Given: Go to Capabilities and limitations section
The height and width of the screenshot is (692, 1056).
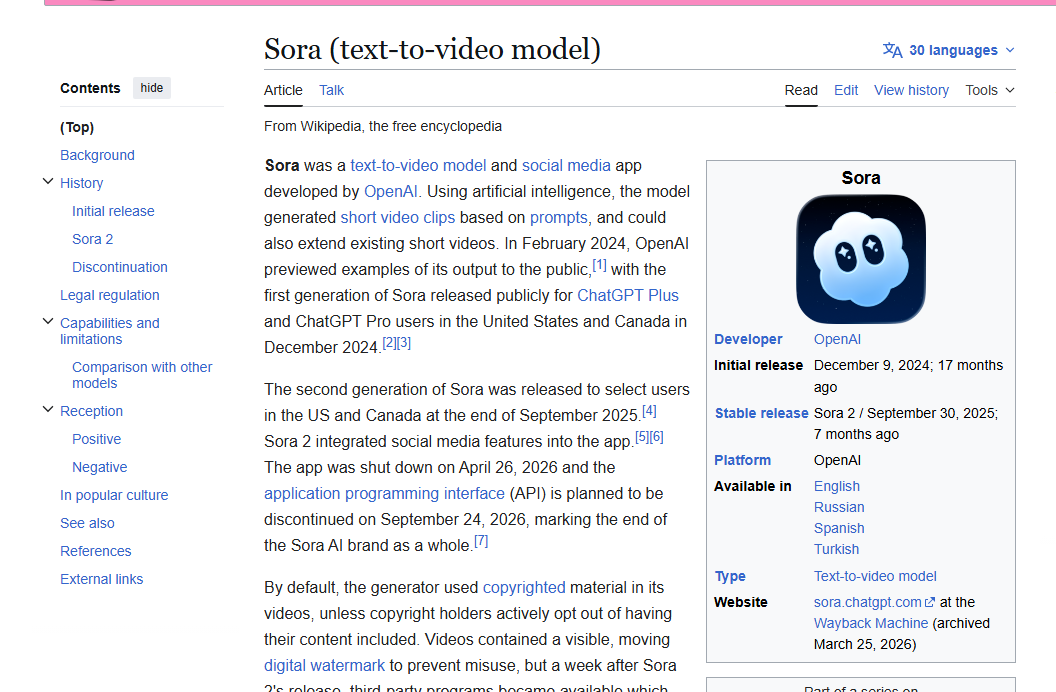Looking at the screenshot, I should click(x=110, y=331).
